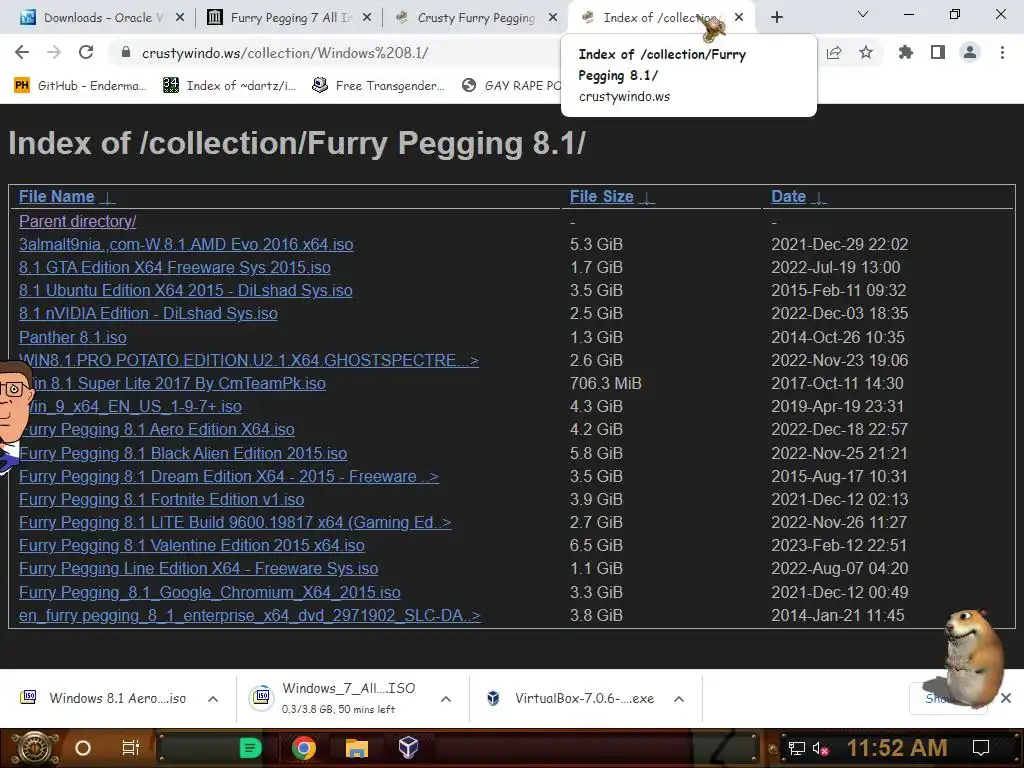Download enterprise x64 dvd 2971902 iso
This screenshot has height=768, width=1024.
tap(249, 615)
